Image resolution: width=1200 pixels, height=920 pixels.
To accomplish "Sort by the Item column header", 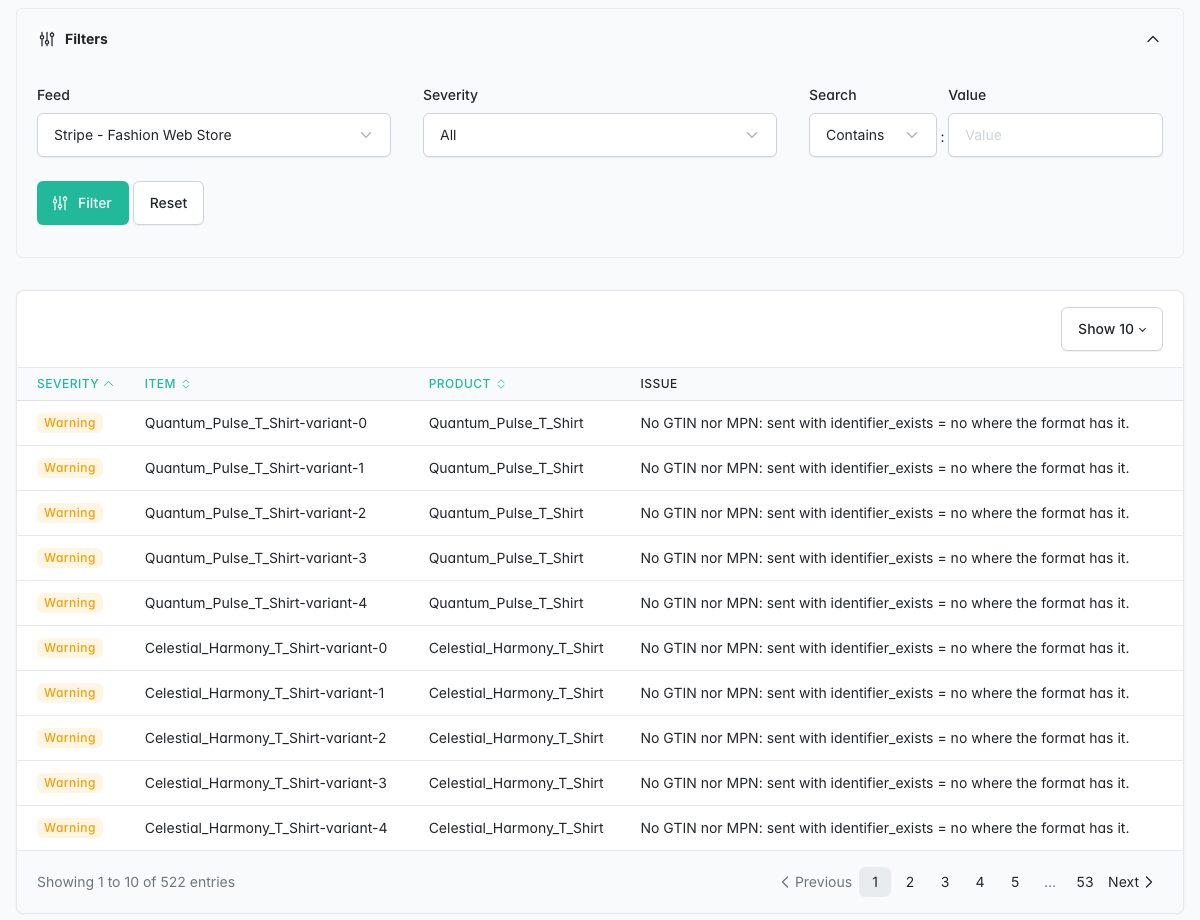I will click(167, 384).
